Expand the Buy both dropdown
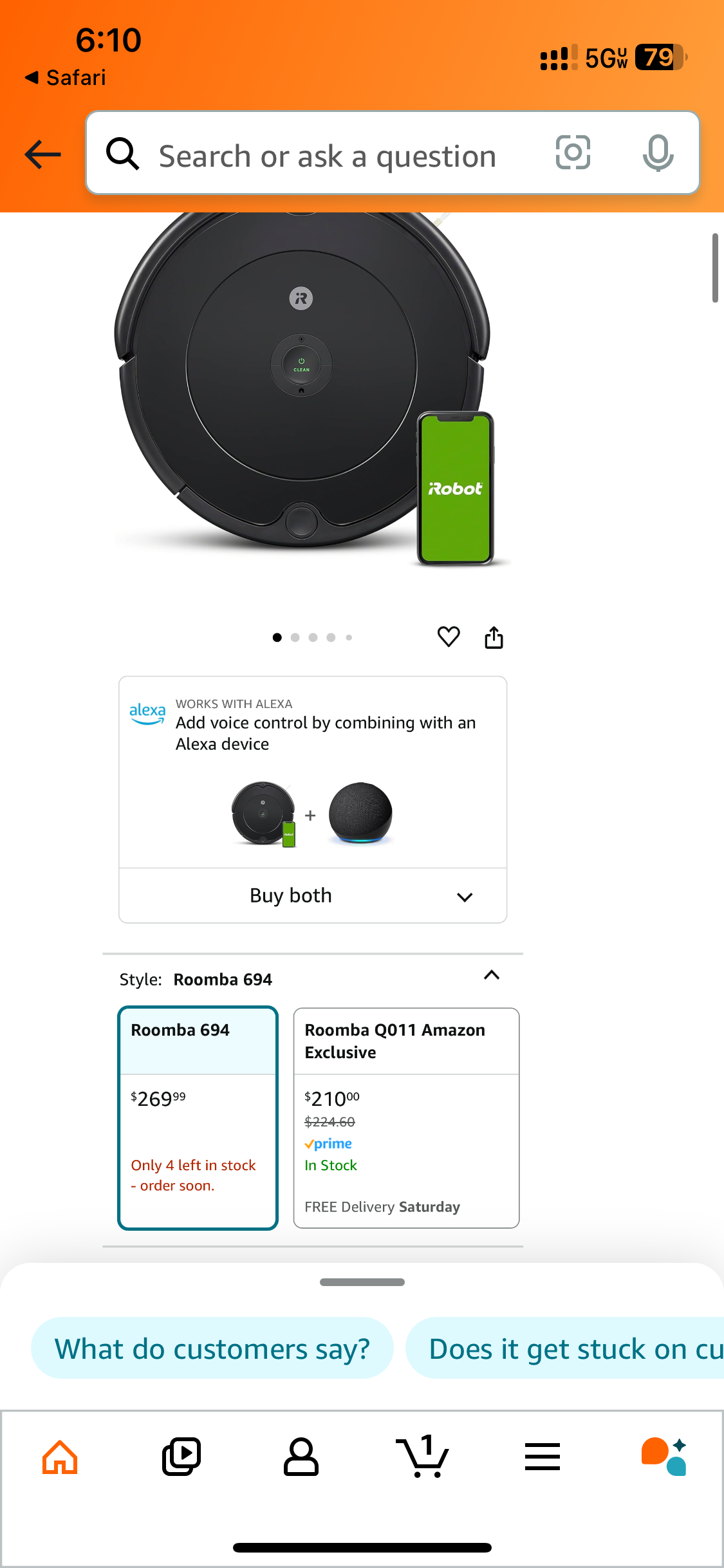This screenshot has height=1568, width=724. (313, 895)
